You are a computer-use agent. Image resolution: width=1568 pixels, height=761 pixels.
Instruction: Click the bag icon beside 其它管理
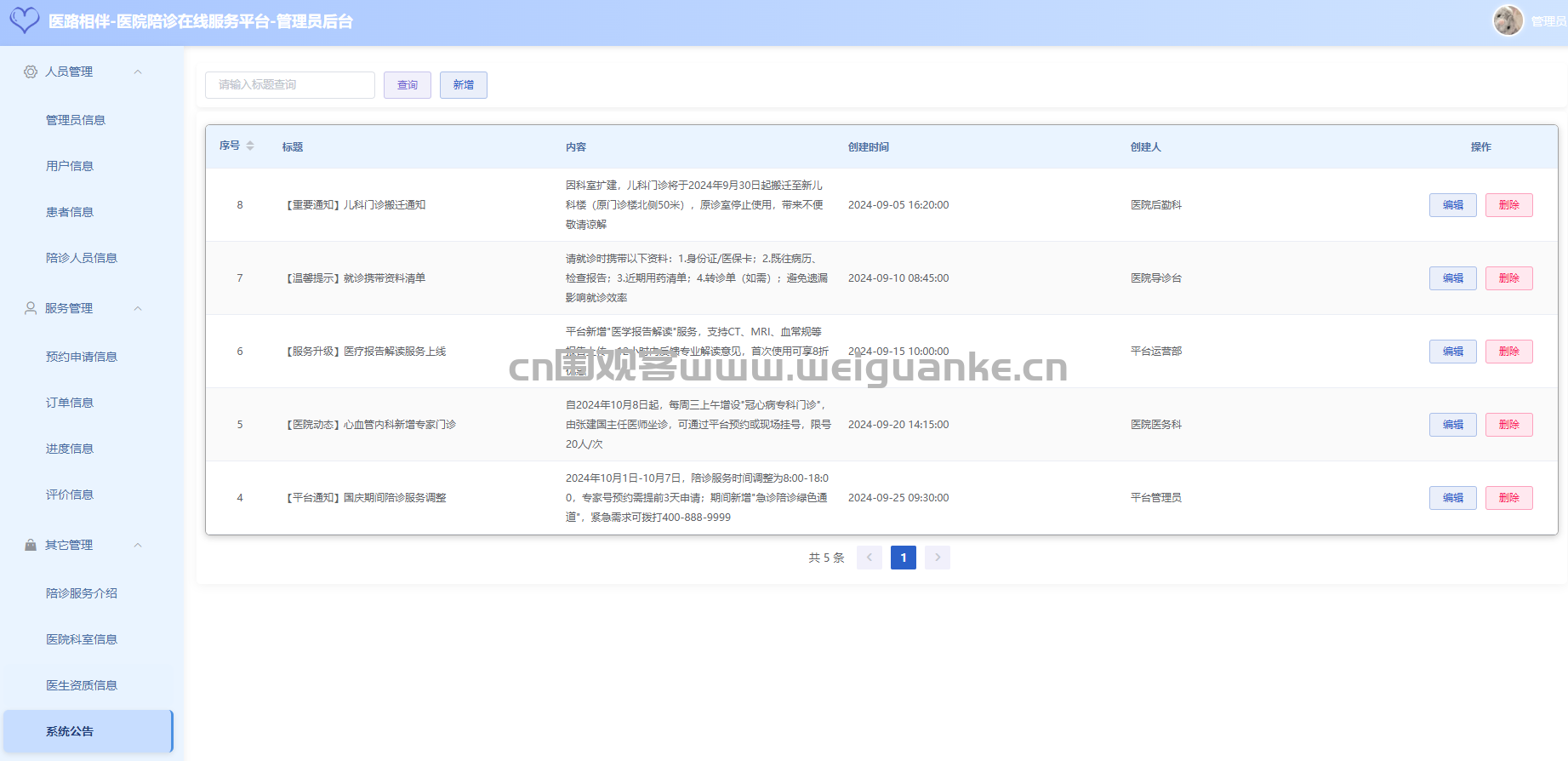coord(31,545)
